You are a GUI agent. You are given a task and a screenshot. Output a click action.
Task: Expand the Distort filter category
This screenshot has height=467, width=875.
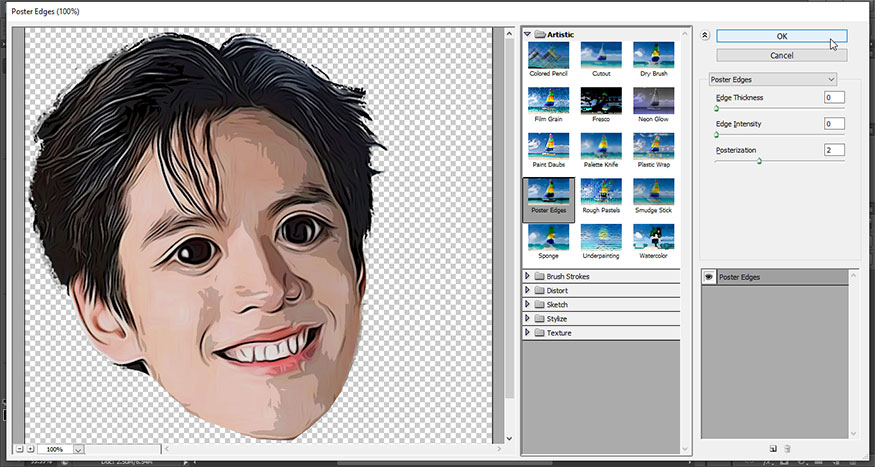(x=528, y=290)
